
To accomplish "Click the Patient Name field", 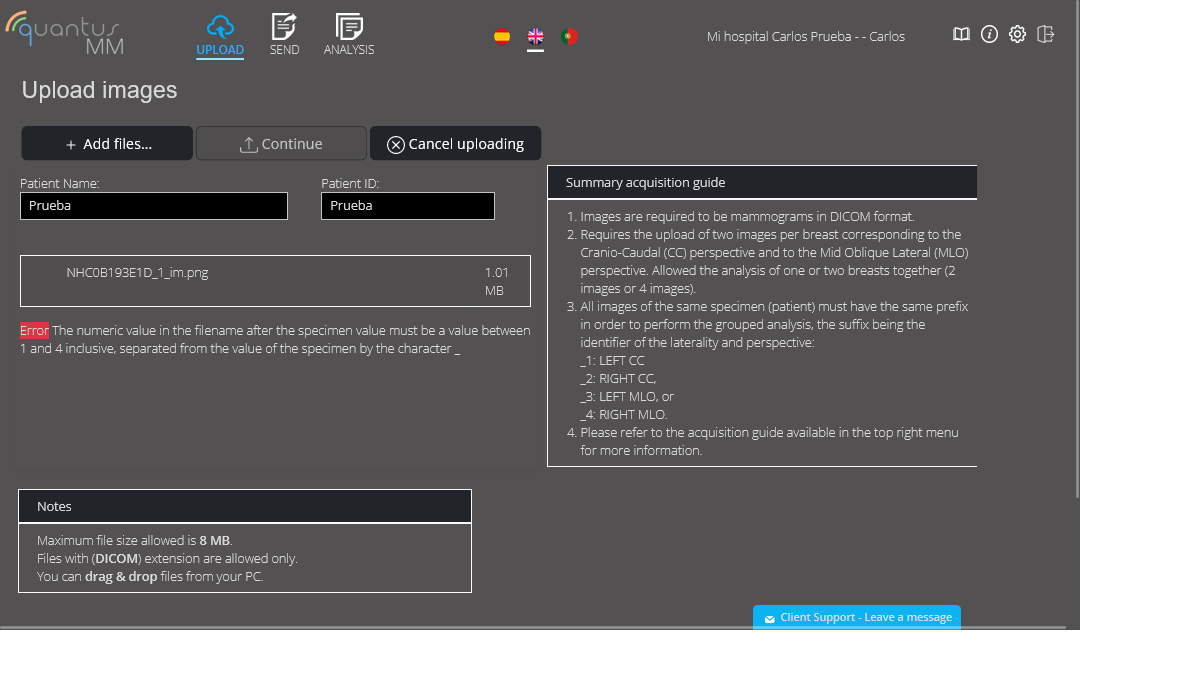I will point(154,206).
